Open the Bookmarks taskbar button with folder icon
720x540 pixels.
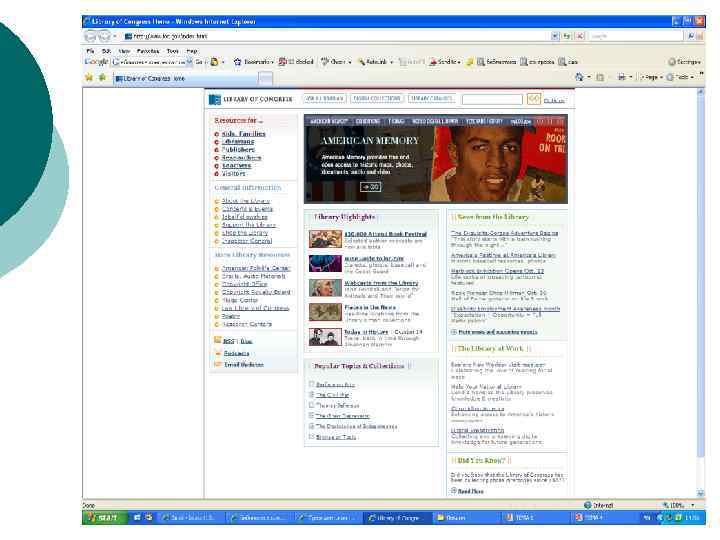pos(466,518)
